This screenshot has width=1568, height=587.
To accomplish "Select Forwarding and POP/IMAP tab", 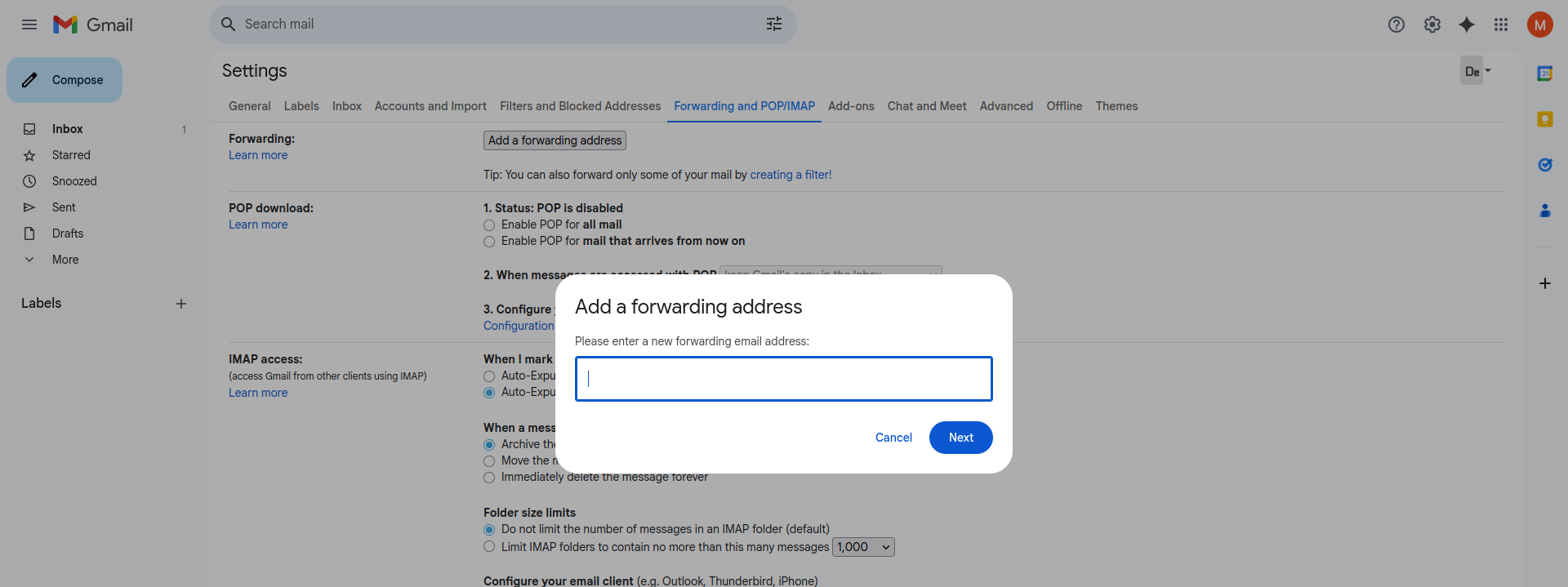I will [744, 106].
